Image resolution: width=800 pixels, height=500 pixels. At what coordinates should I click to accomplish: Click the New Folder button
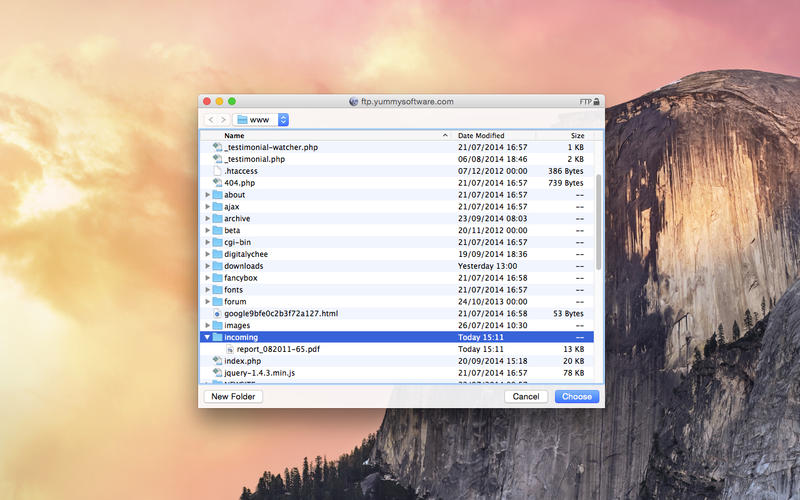coord(233,397)
